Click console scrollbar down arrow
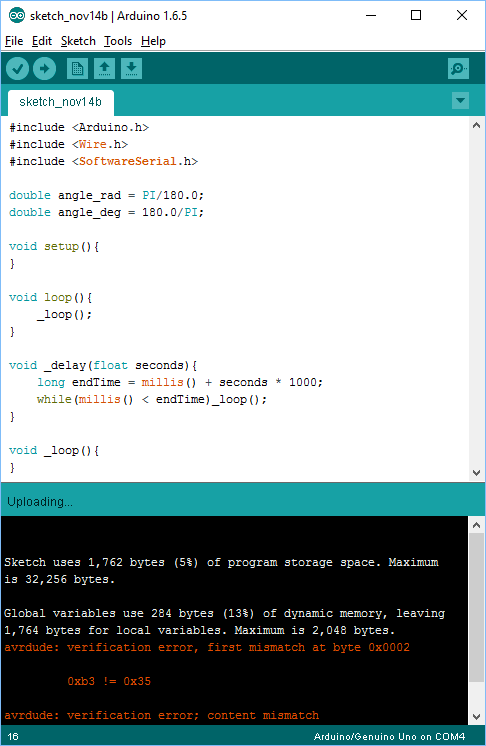486x746 pixels. click(476, 717)
